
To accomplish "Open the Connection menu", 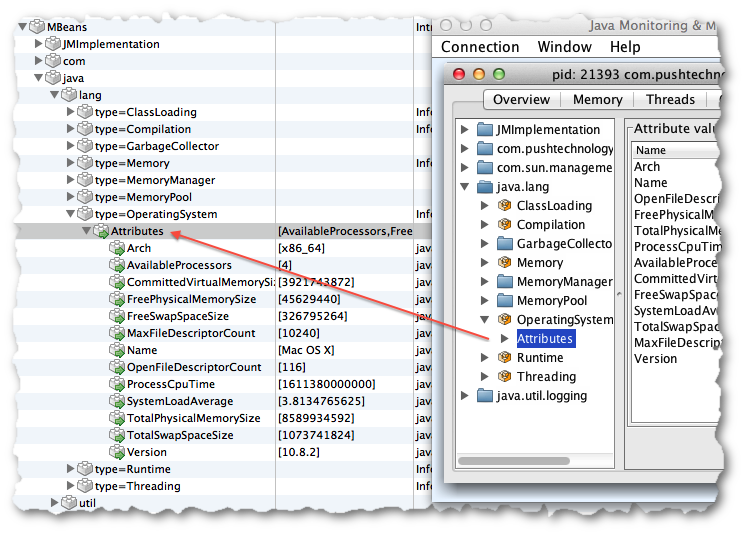I will [x=480, y=47].
